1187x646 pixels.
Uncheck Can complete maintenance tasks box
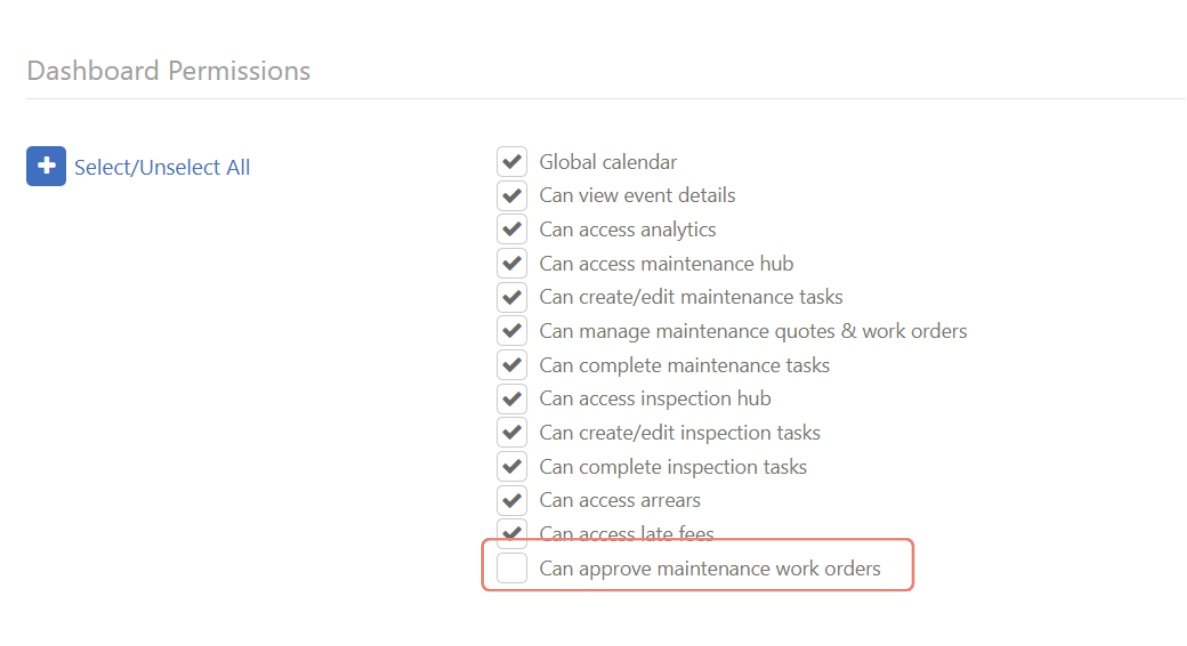[512, 364]
